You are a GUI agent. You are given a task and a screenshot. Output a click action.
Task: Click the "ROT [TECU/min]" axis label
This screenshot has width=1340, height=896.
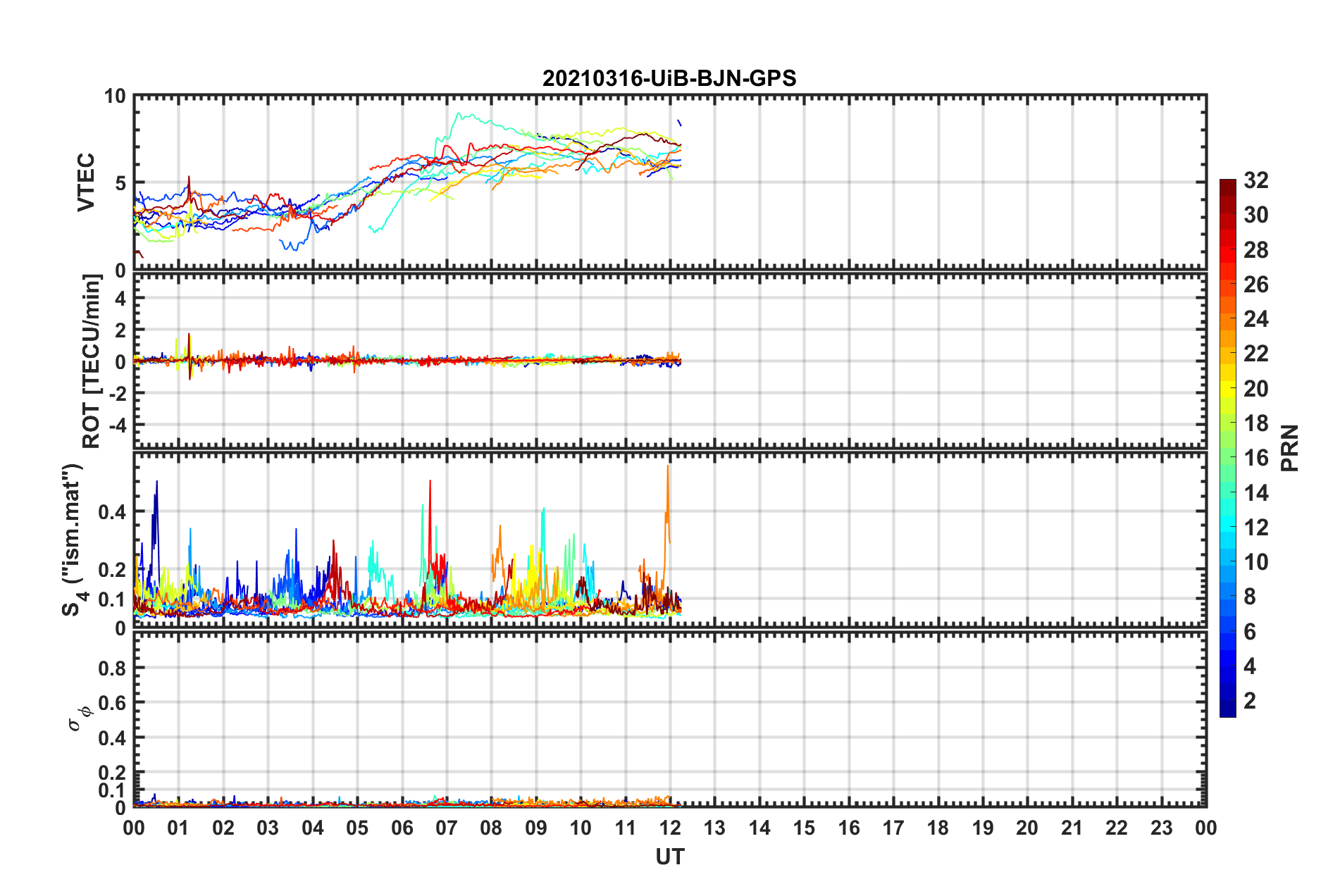point(92,361)
